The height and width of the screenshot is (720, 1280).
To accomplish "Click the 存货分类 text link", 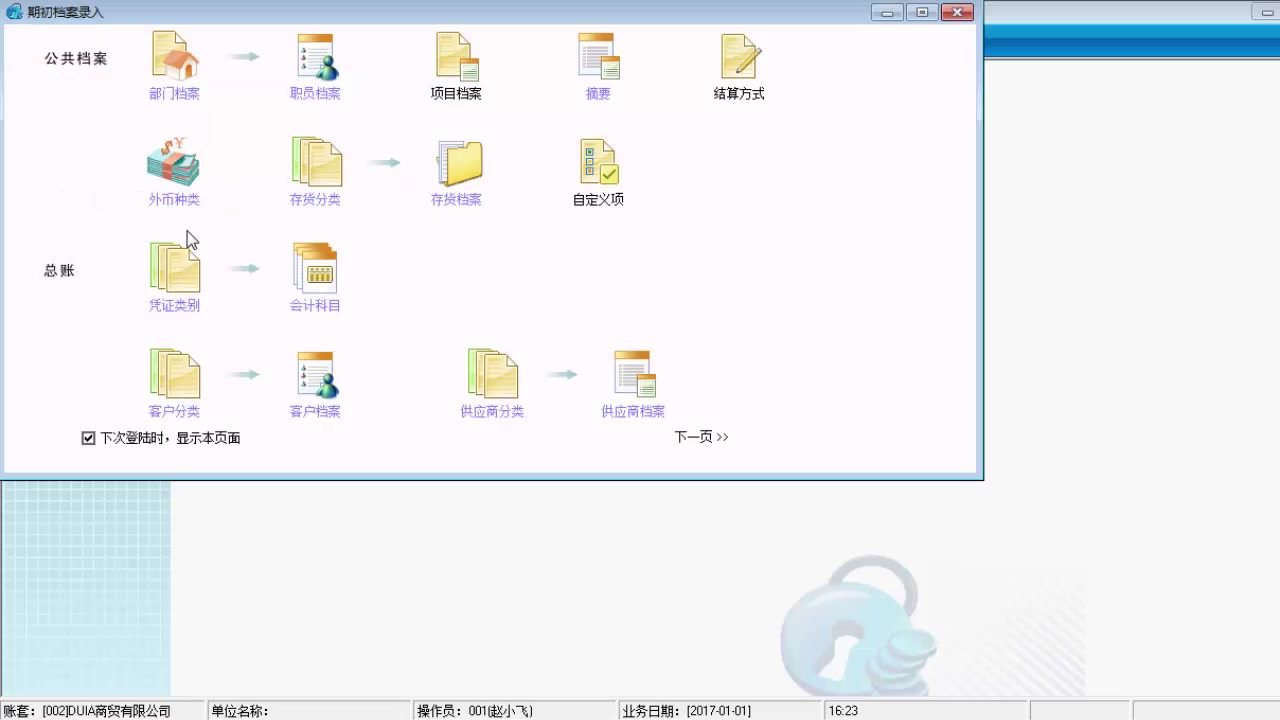I will 315,200.
